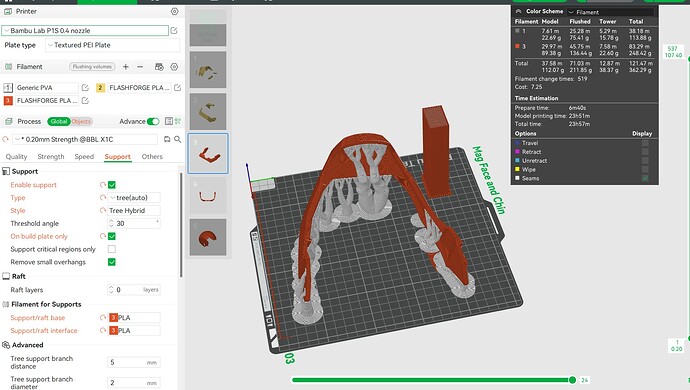Click the Threshold angle input field

click(x=134, y=223)
